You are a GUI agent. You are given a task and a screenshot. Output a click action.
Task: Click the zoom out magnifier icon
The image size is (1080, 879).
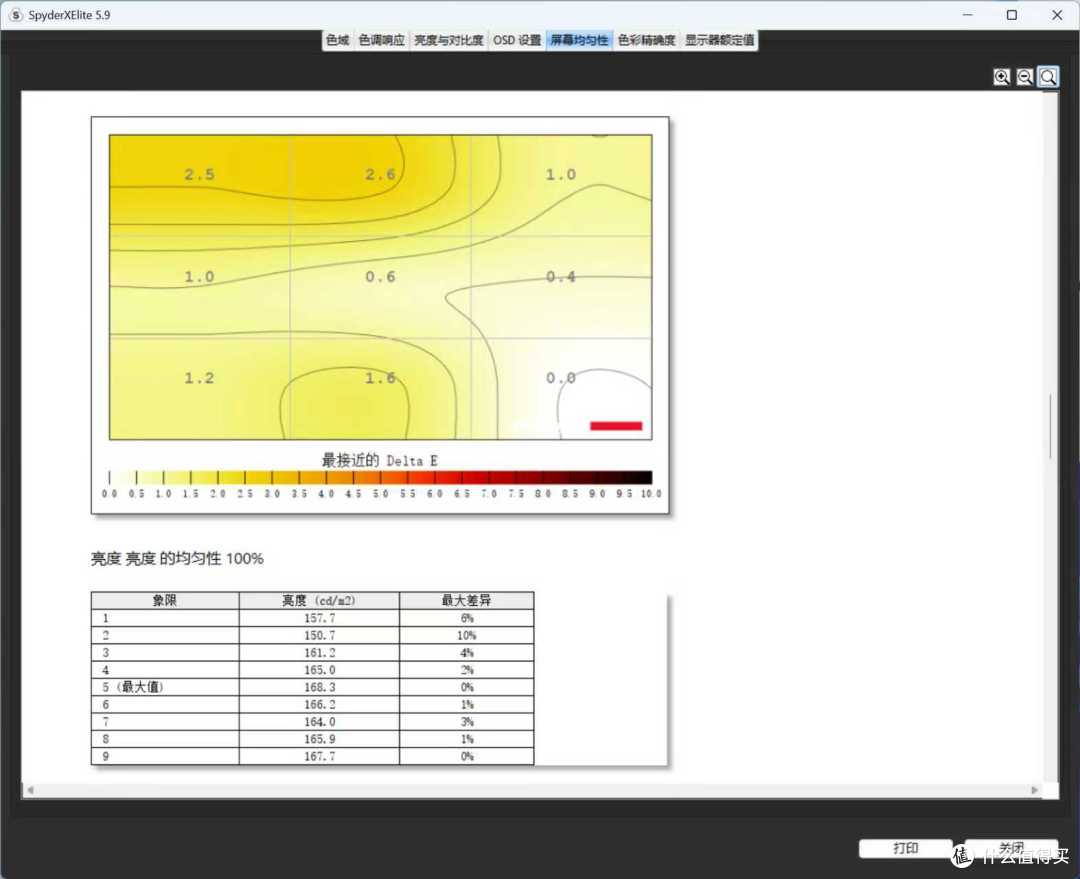tap(1025, 77)
